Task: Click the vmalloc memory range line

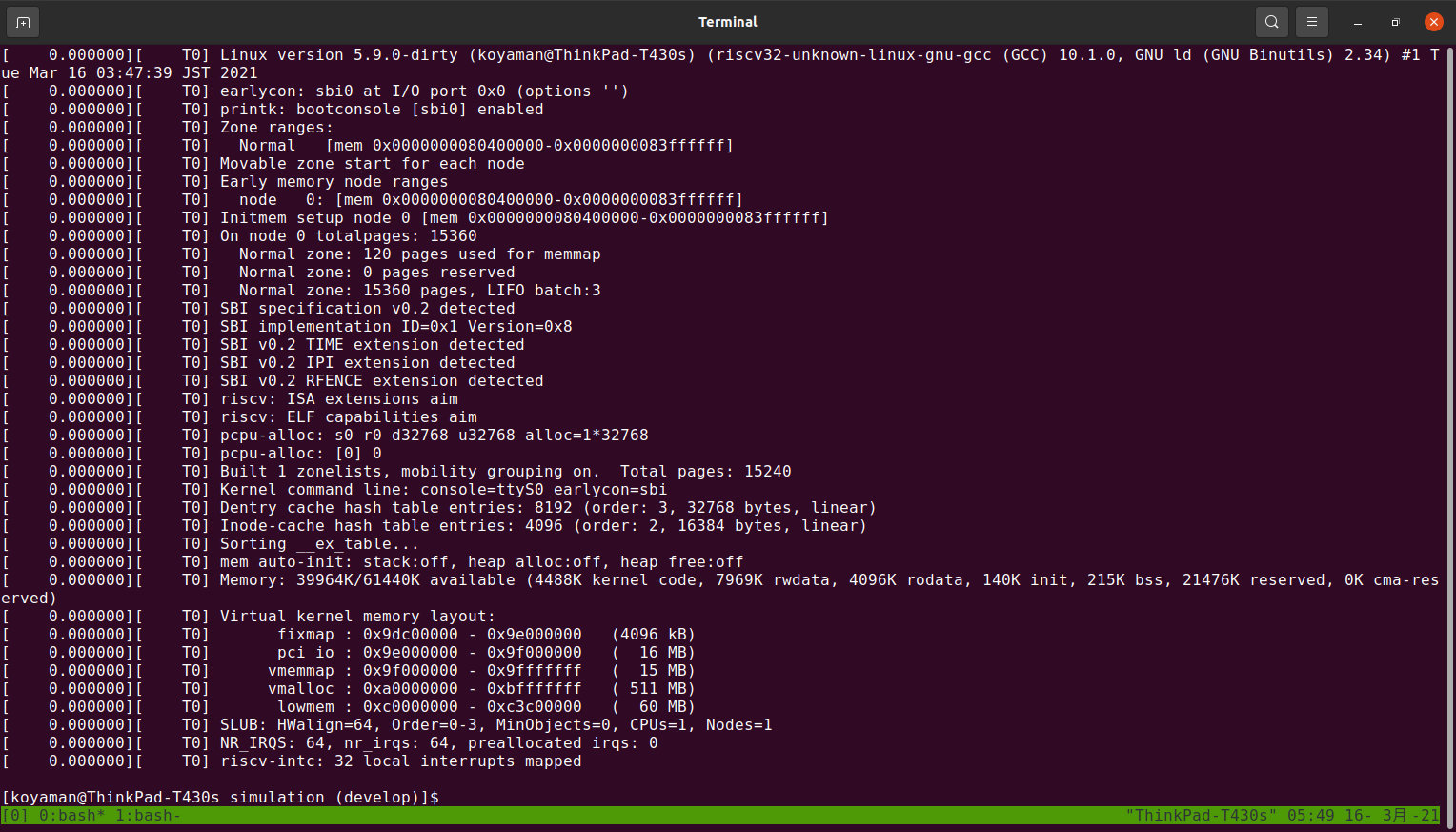Action: (x=481, y=689)
